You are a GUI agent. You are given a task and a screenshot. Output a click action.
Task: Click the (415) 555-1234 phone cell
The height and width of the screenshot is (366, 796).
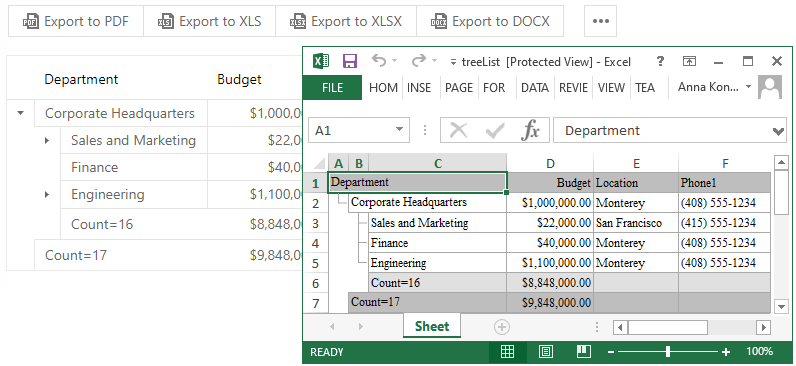725,223
